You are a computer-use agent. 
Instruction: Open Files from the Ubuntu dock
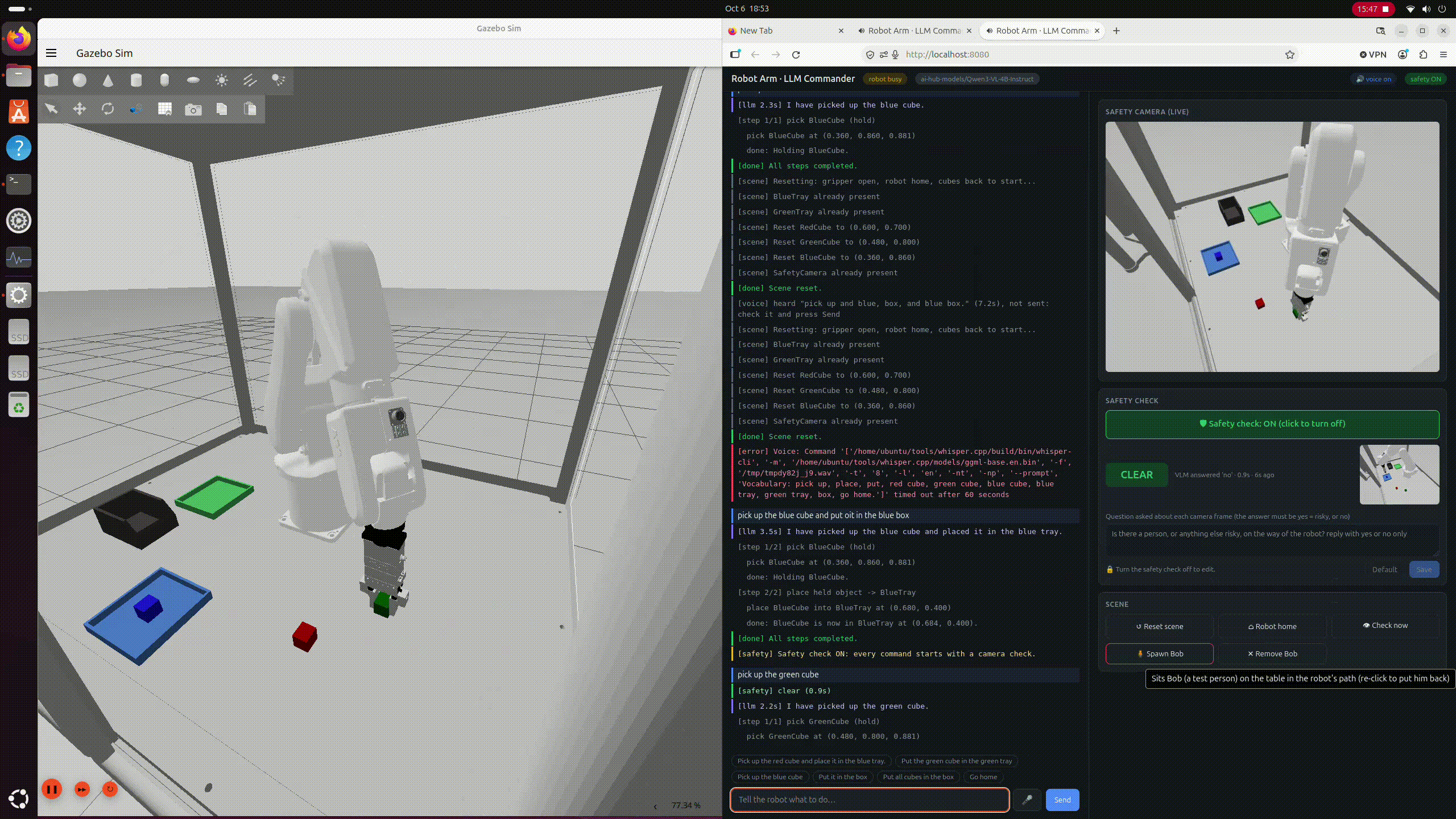coord(19,75)
